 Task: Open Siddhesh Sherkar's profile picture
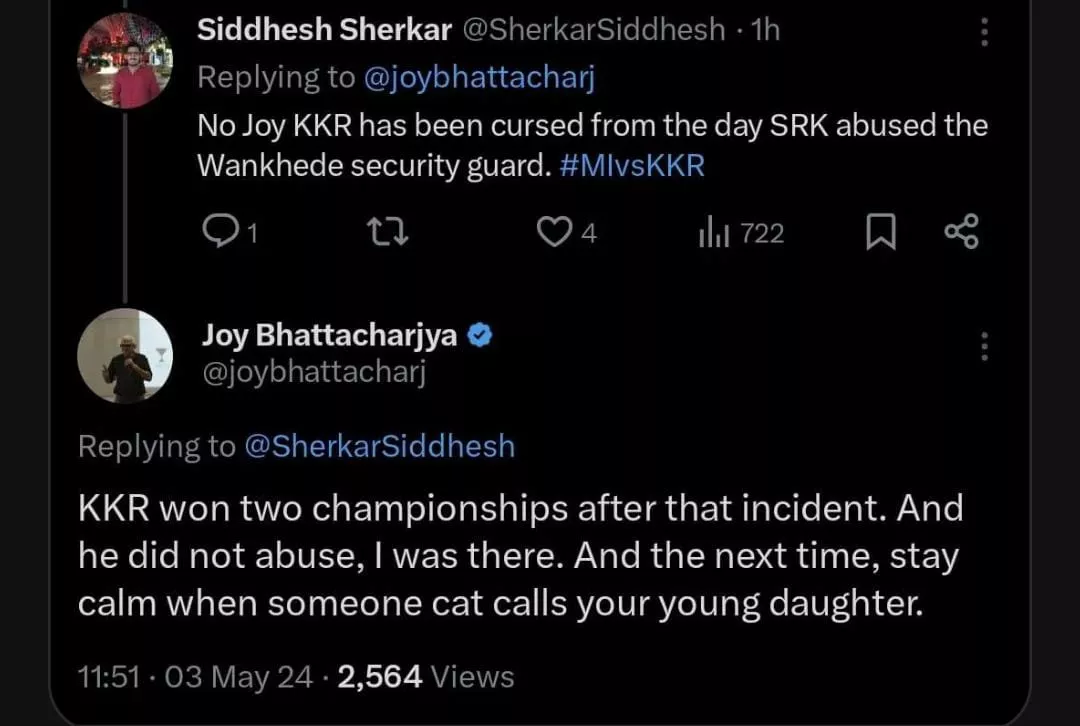[125, 60]
